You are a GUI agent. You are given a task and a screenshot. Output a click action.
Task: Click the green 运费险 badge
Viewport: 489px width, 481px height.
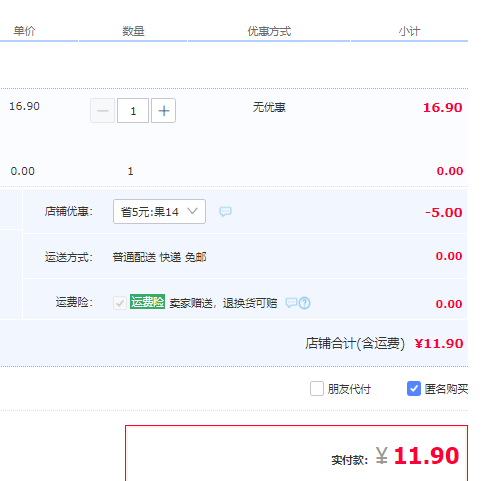pyautogui.click(x=147, y=302)
